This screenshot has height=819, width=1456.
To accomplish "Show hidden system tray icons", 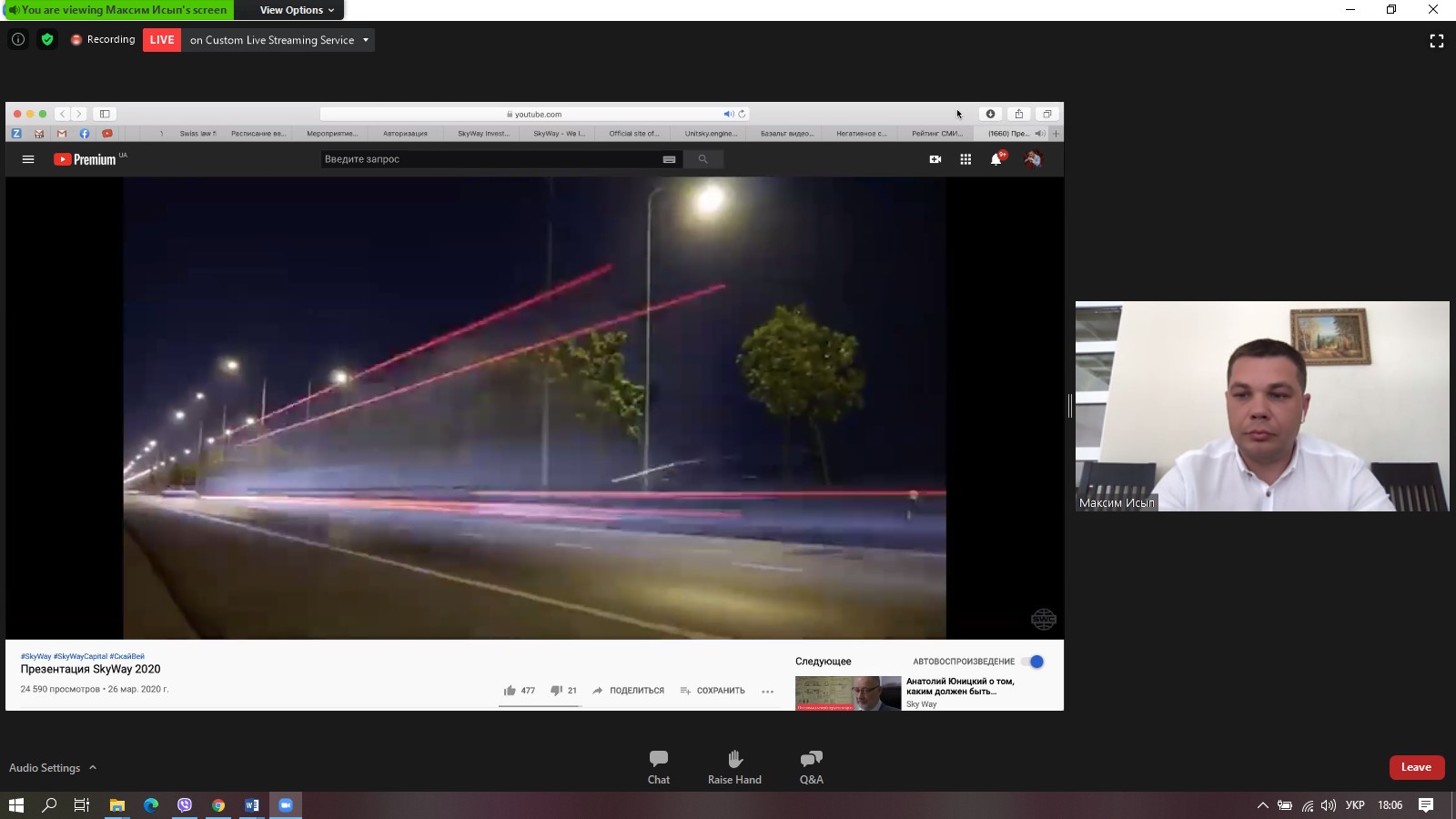I will 1262,805.
